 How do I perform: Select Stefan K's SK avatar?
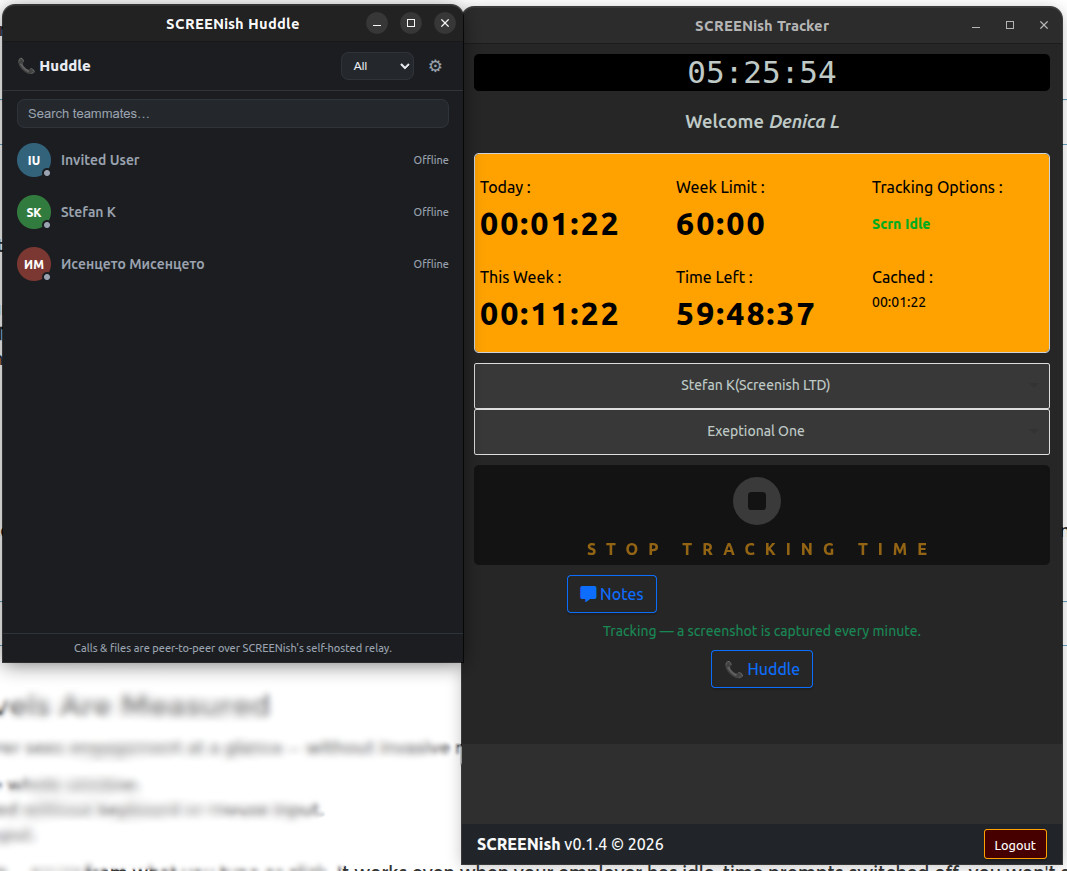(34, 212)
